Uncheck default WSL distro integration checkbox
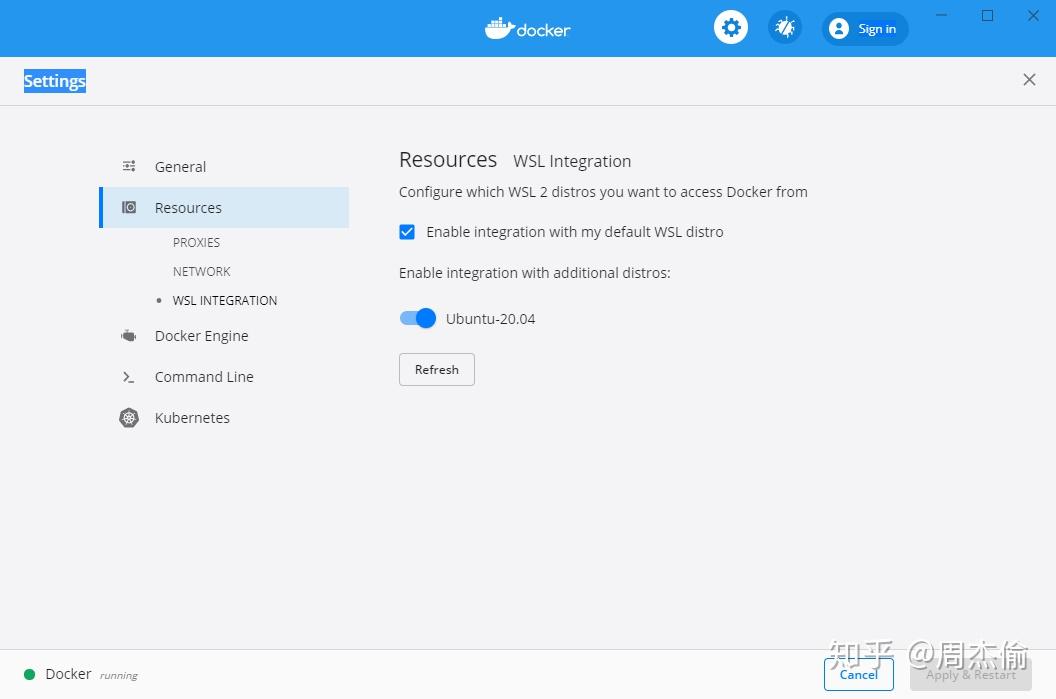The width and height of the screenshot is (1056, 699). point(407,232)
